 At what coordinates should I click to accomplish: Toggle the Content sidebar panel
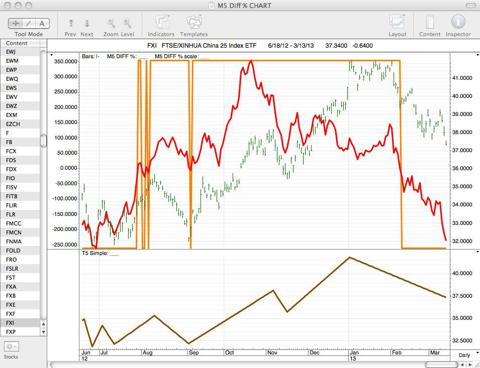click(x=430, y=23)
